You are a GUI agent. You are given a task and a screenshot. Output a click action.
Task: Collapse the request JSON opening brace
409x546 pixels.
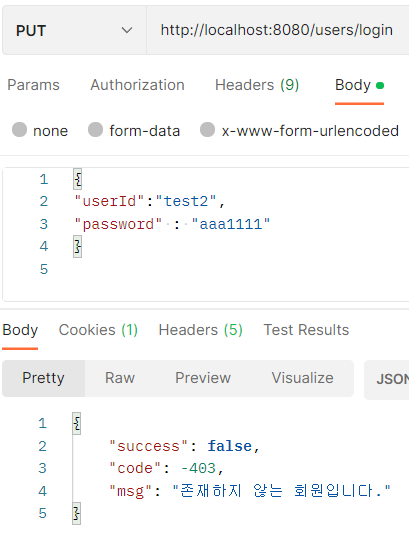pyautogui.click(x=78, y=180)
